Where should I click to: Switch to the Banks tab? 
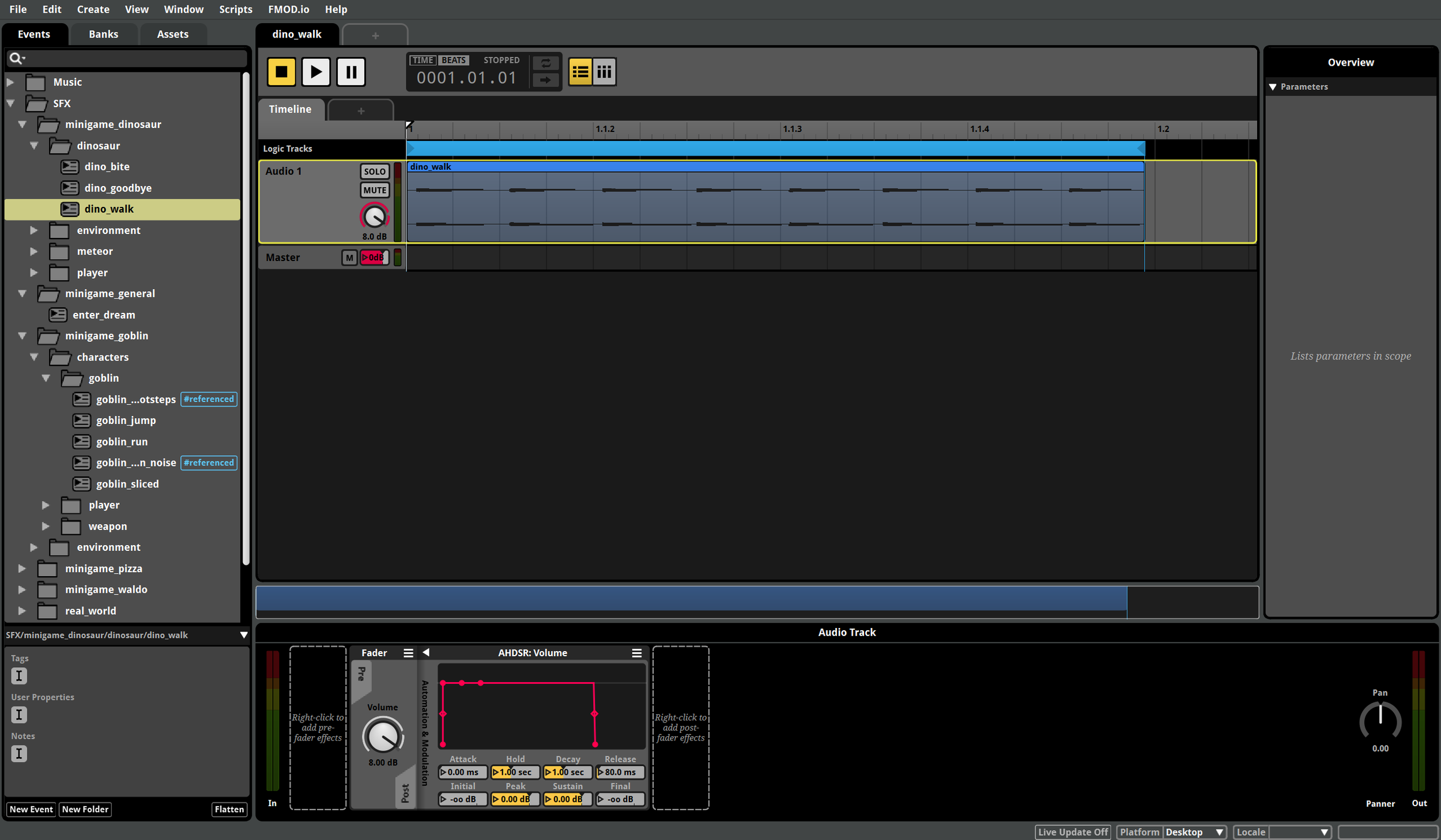point(103,34)
